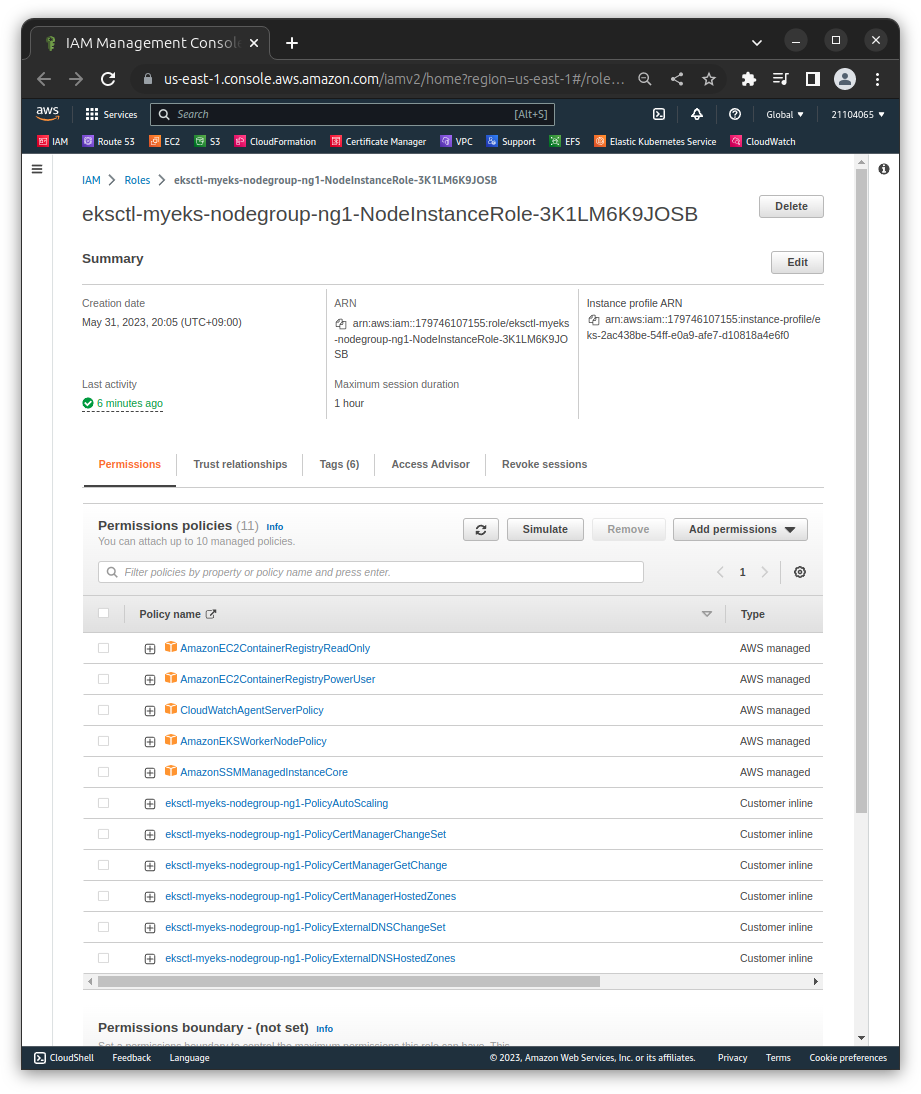921x1094 pixels.
Task: Check AmazonSSMManagedInstanceCore checkbox
Action: click(x=104, y=772)
